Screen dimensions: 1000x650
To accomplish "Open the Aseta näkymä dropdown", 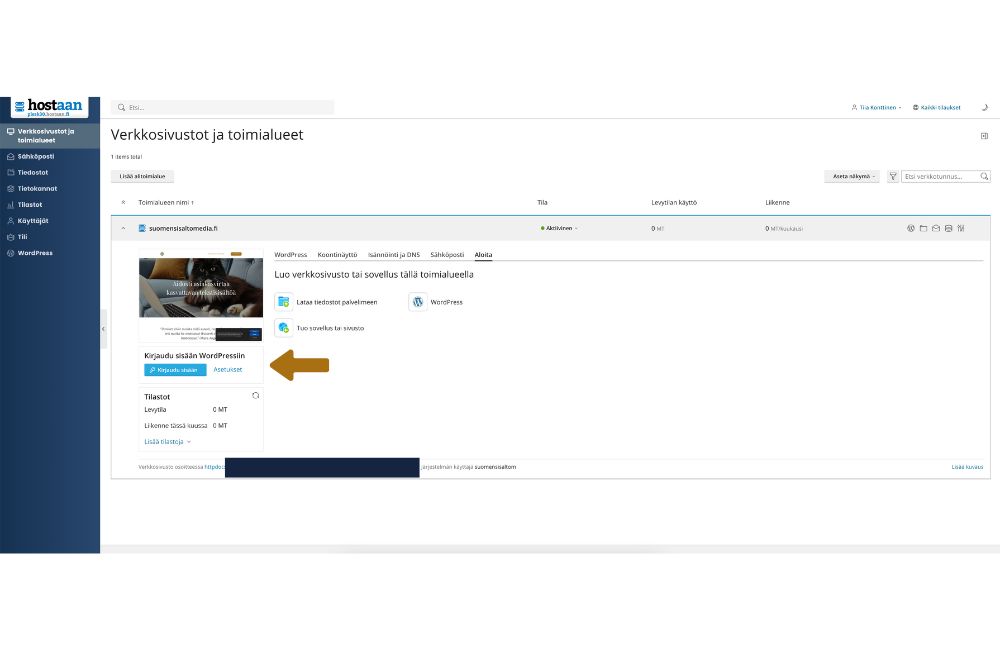I will pos(851,176).
